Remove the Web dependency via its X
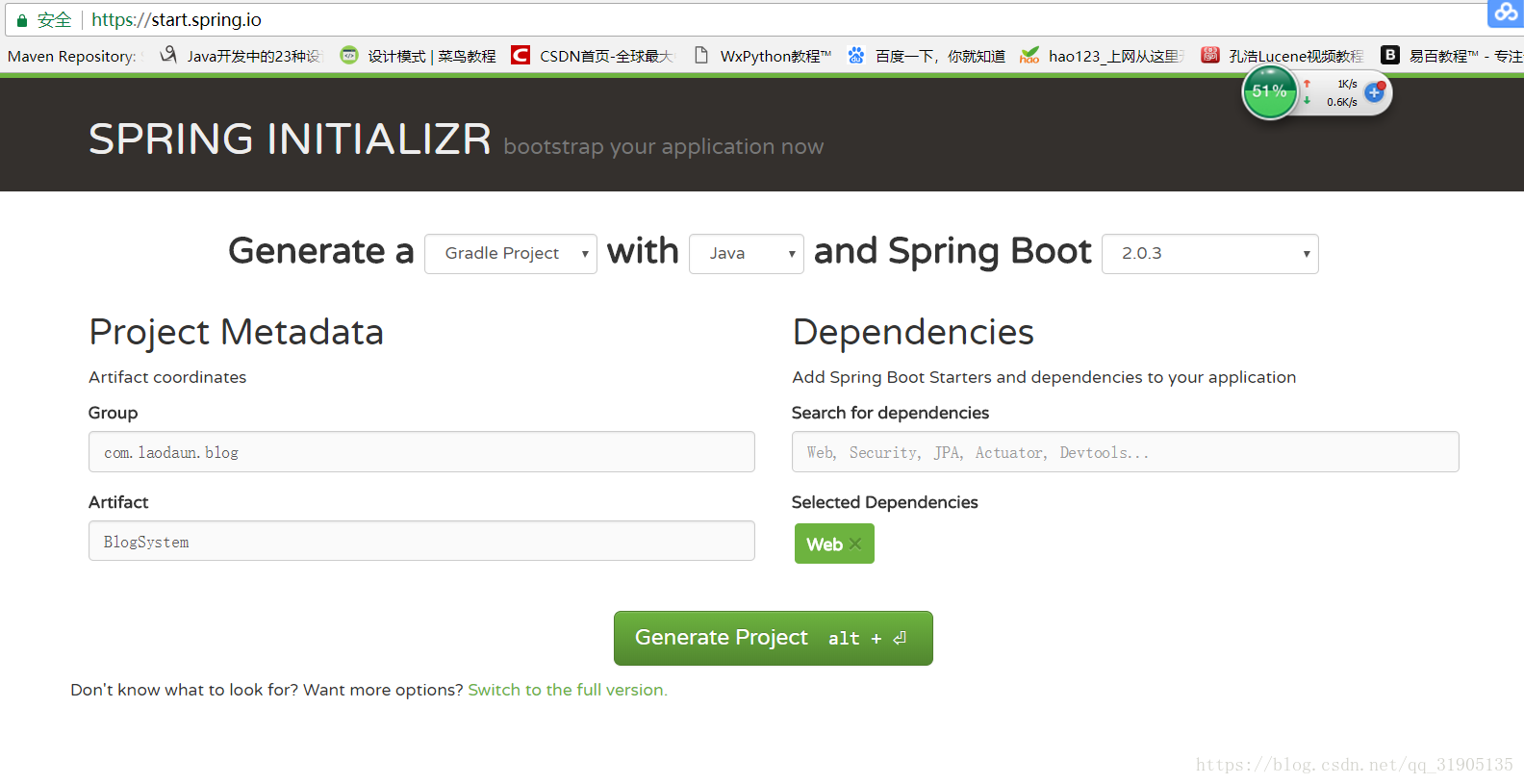 855,544
